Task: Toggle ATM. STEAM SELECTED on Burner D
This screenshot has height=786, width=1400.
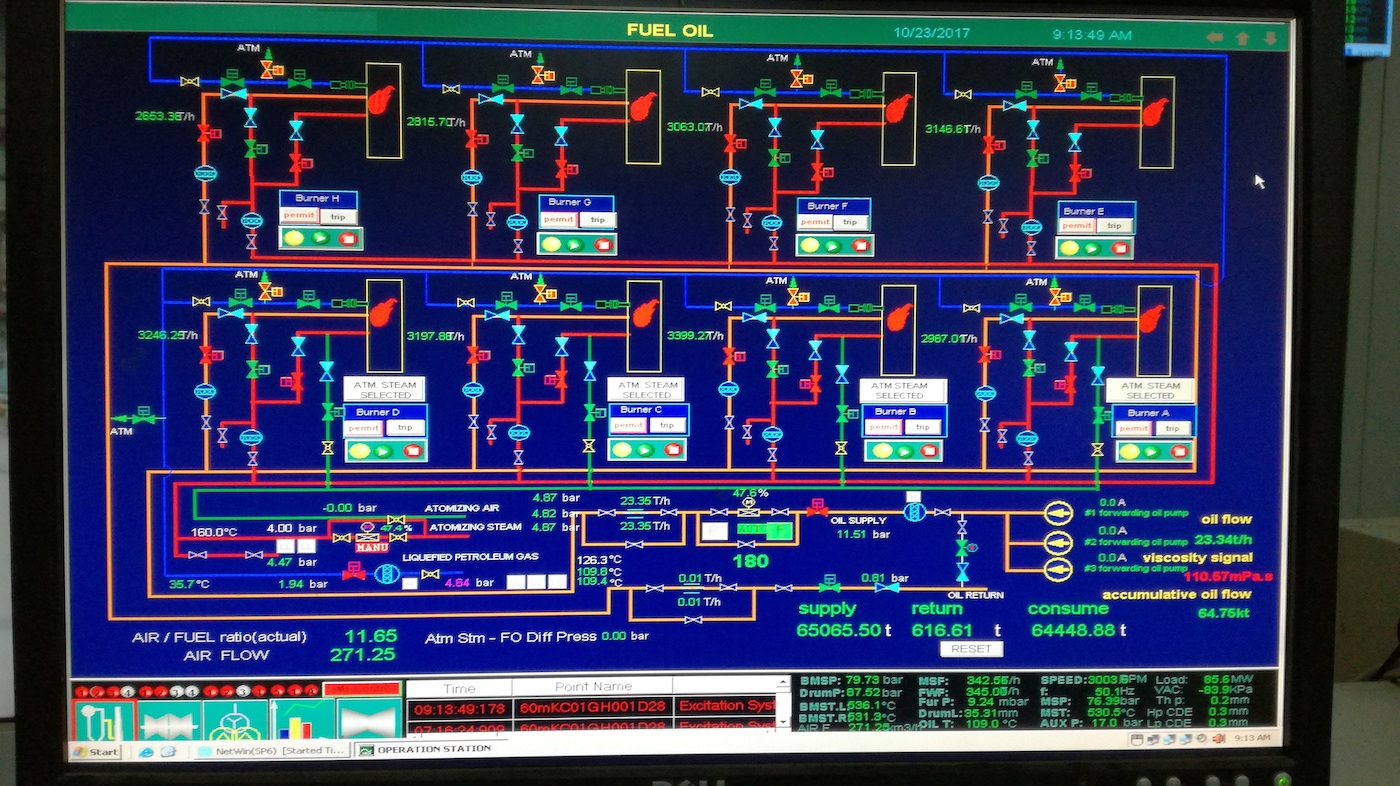Action: click(x=385, y=389)
